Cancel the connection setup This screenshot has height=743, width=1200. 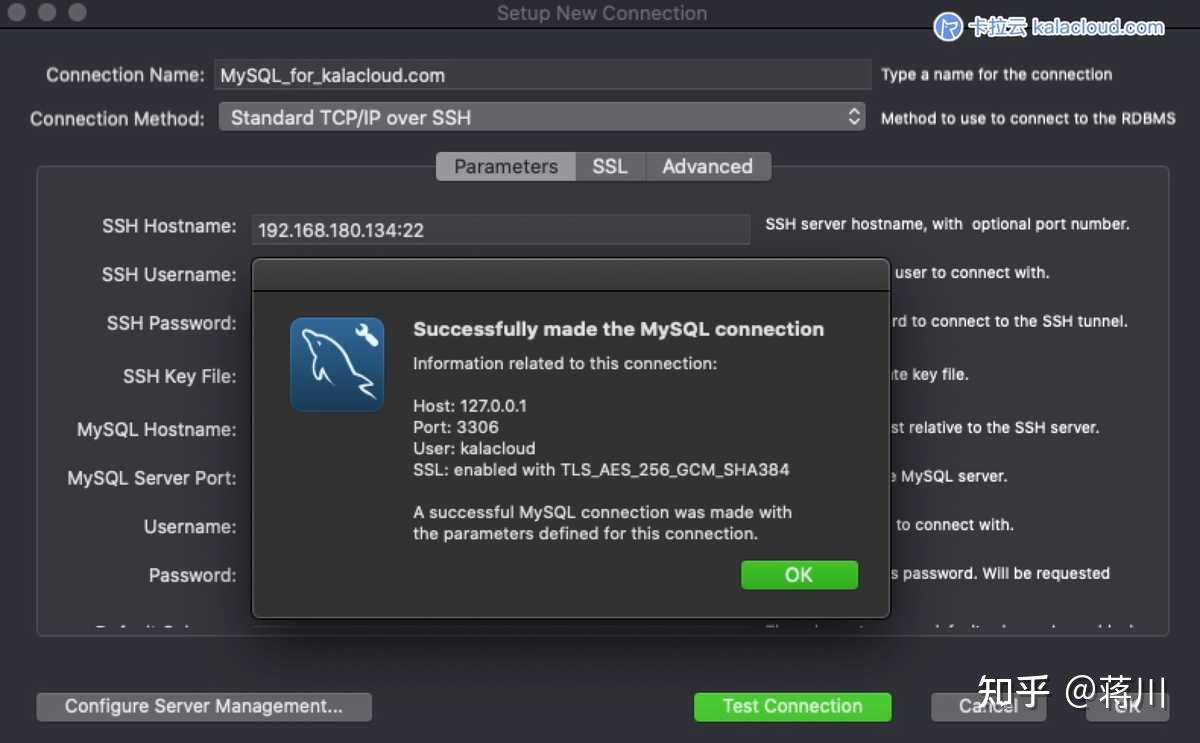point(988,706)
